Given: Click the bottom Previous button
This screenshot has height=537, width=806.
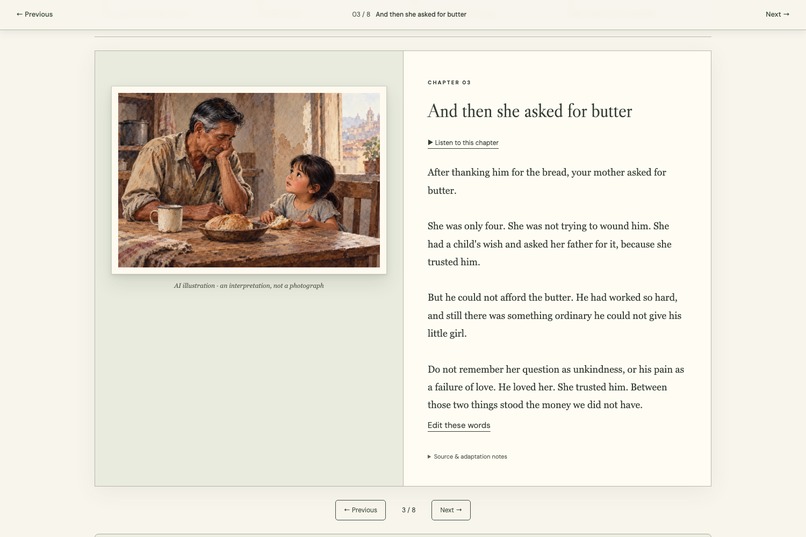Looking at the screenshot, I should tap(360, 510).
